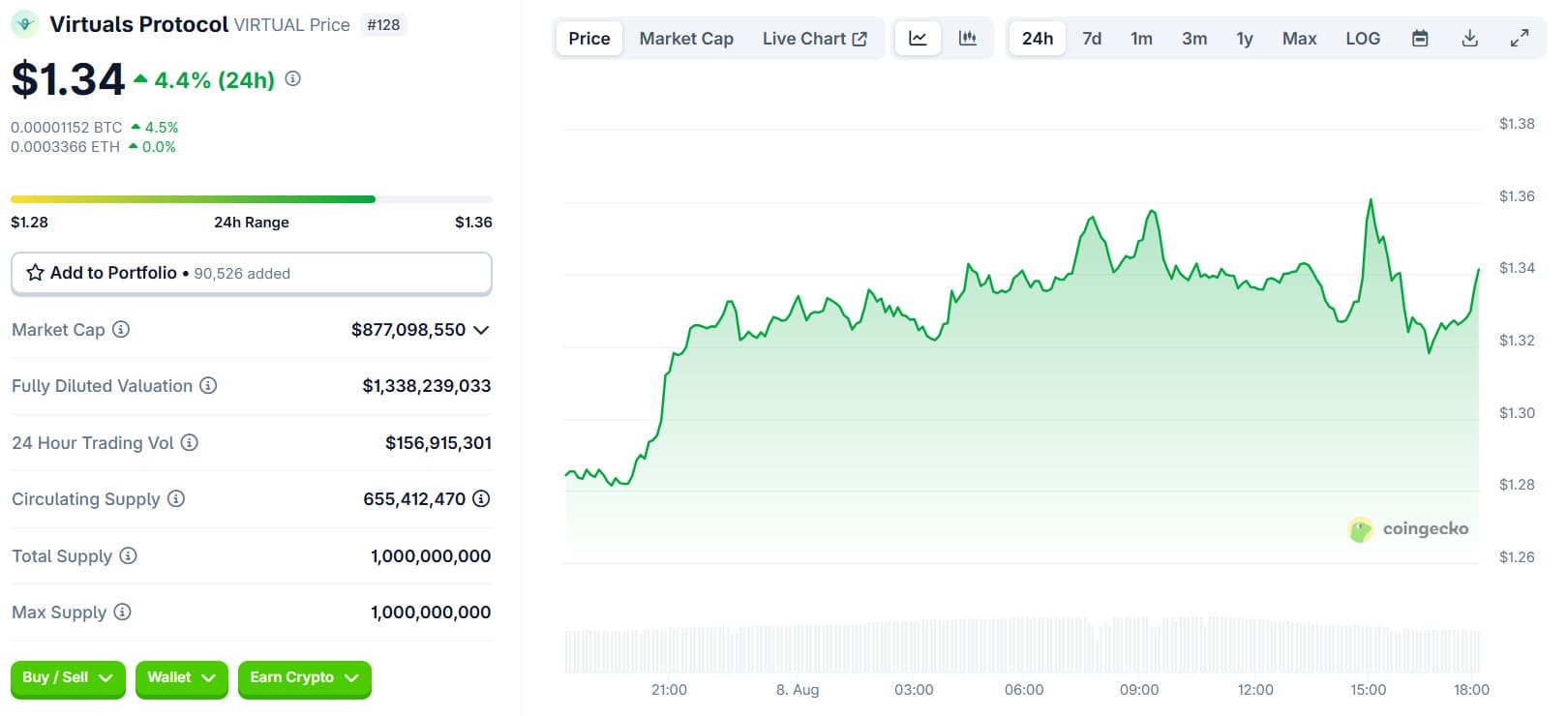Click the Add to Portfolio button
The height and width of the screenshot is (716, 1568).
click(252, 273)
